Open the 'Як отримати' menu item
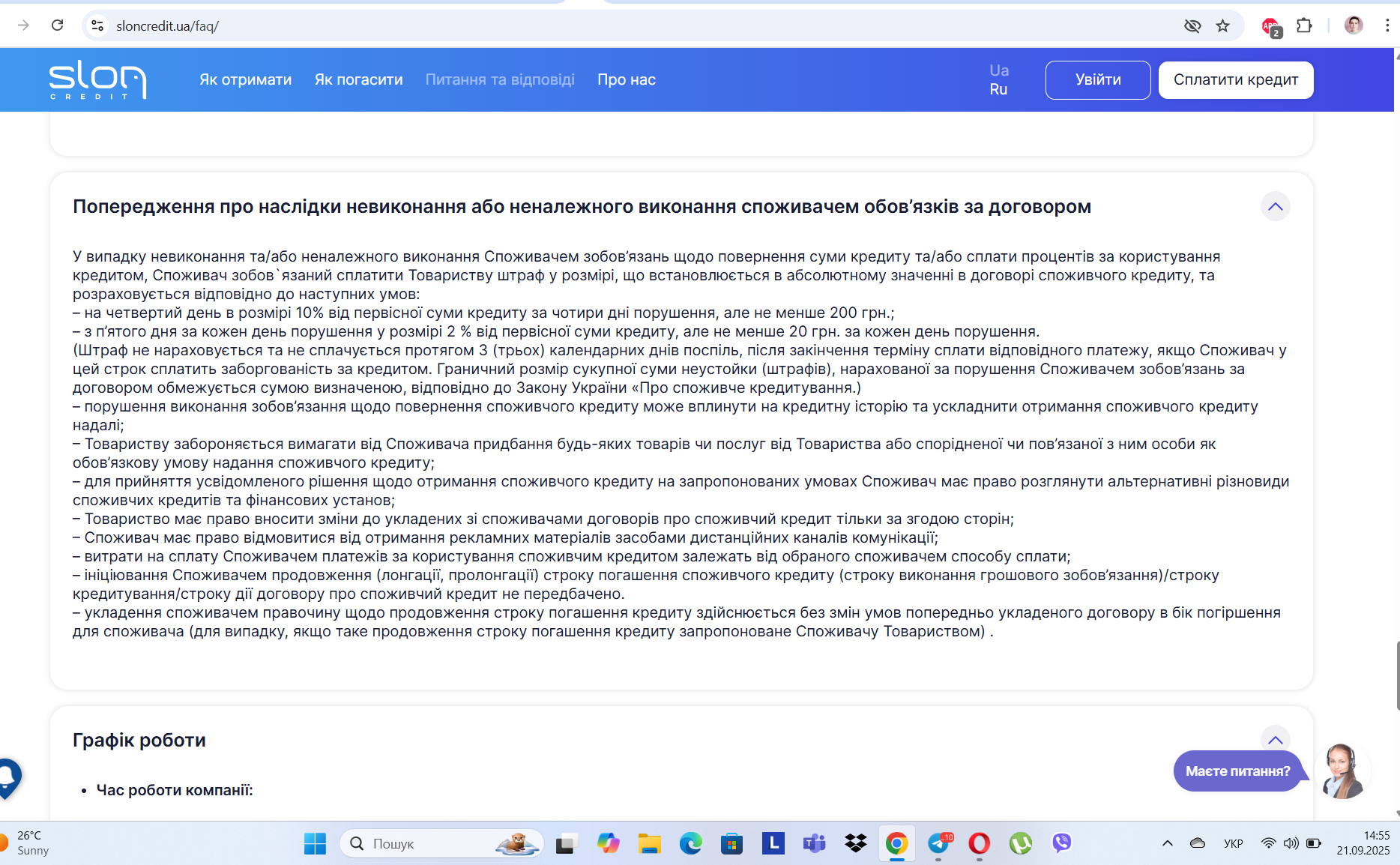1400x865 pixels. tap(245, 79)
